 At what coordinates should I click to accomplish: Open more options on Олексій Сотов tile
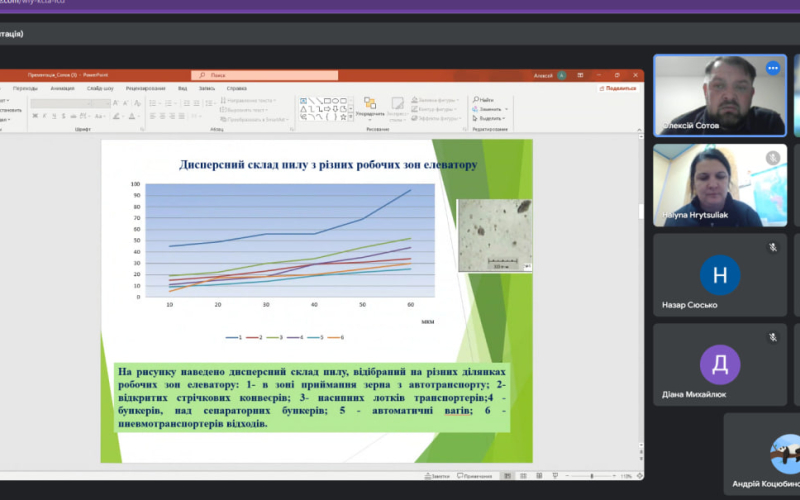(772, 68)
